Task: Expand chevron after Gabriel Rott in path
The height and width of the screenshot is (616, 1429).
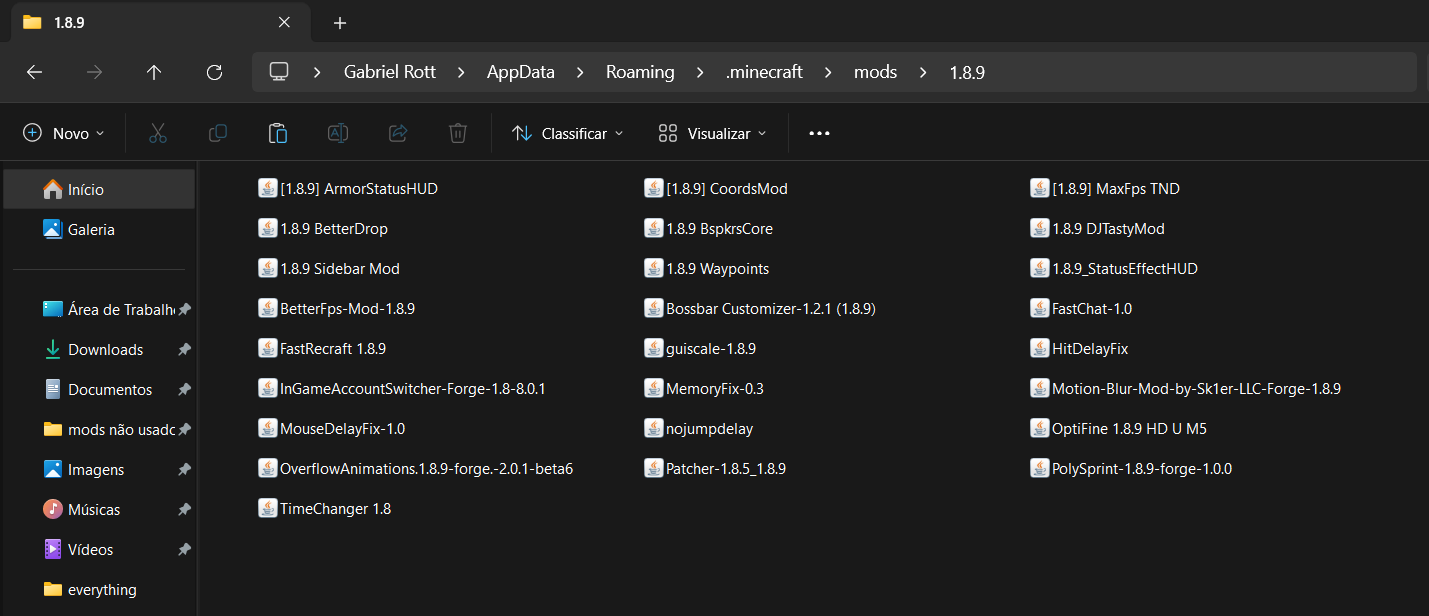Action: (462, 72)
